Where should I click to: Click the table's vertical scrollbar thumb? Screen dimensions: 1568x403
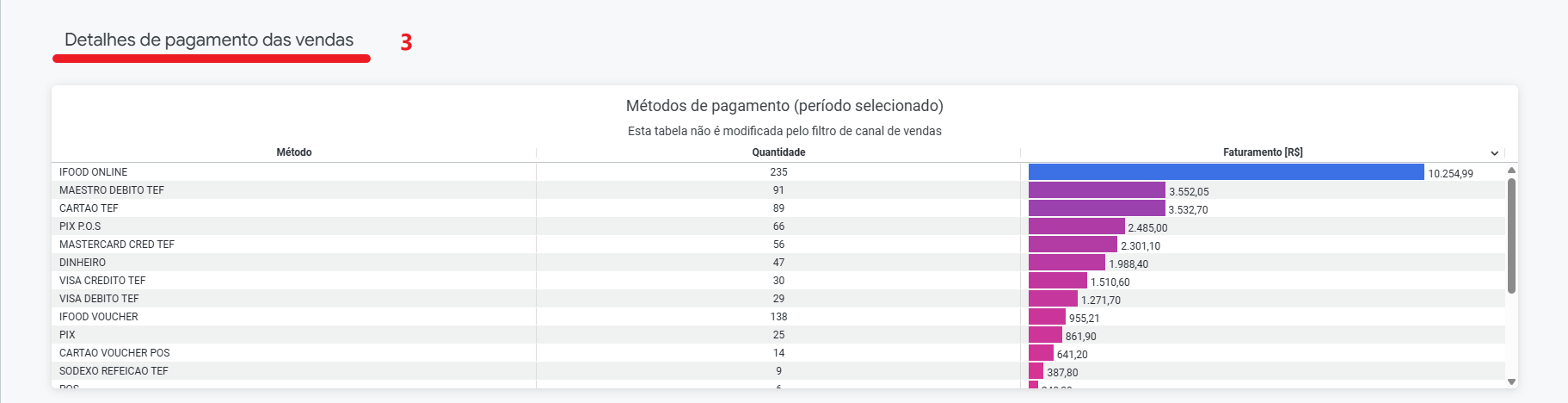[1511, 234]
